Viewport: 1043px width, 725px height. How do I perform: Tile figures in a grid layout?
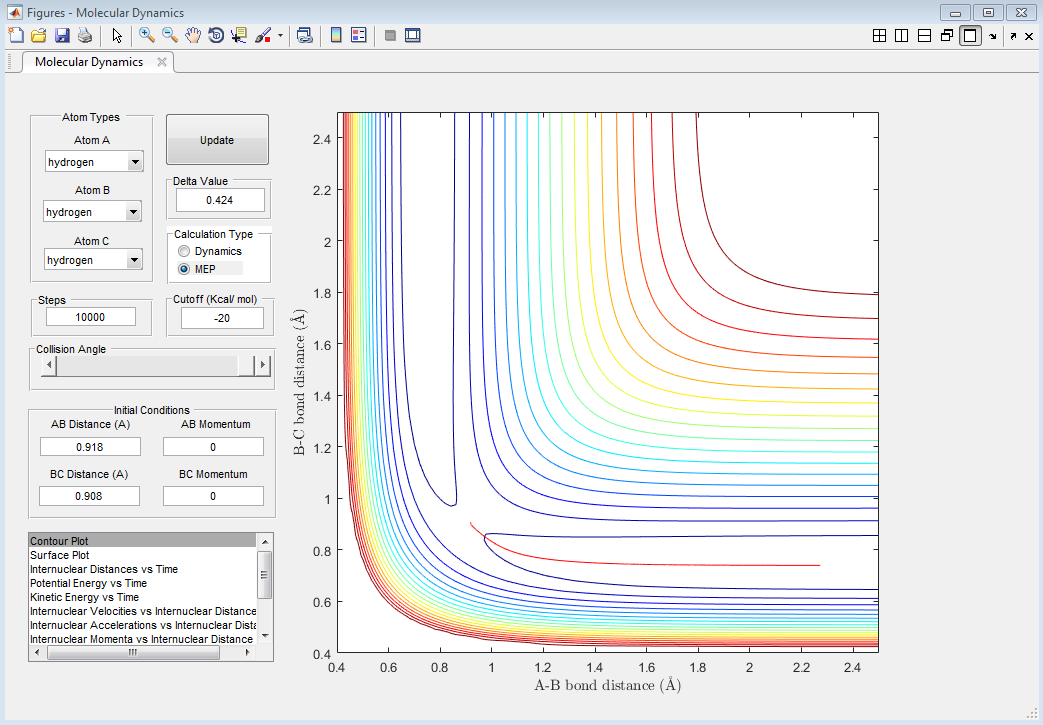879,36
